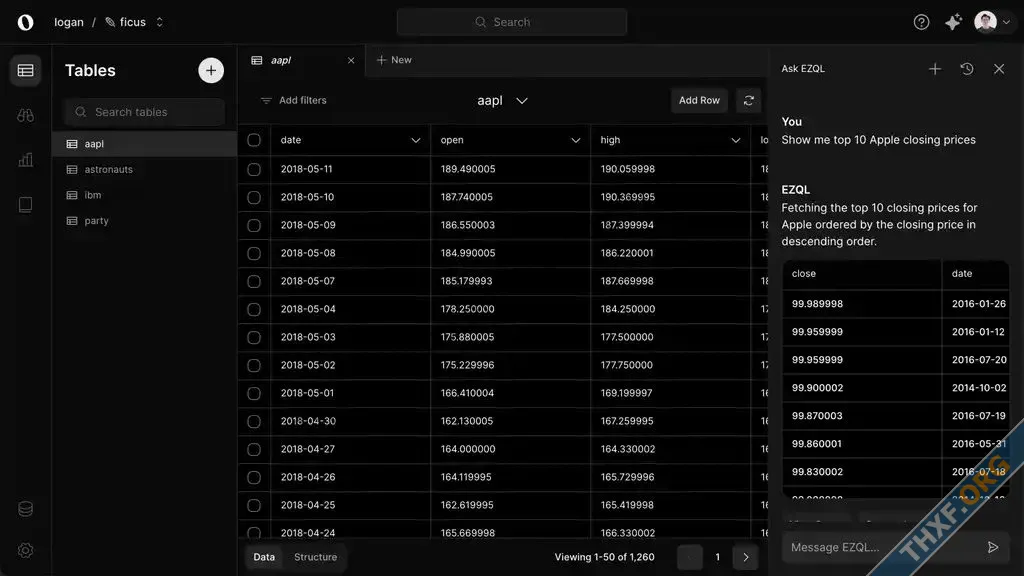Open settings gear in sidebar
1024x576 pixels.
pyautogui.click(x=25, y=551)
